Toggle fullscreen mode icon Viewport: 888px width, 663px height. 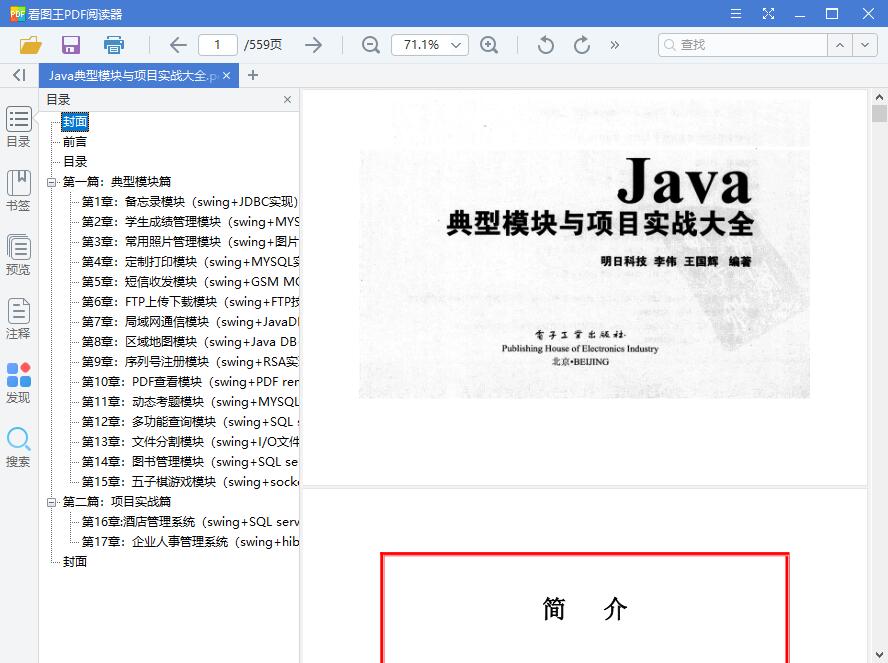768,14
